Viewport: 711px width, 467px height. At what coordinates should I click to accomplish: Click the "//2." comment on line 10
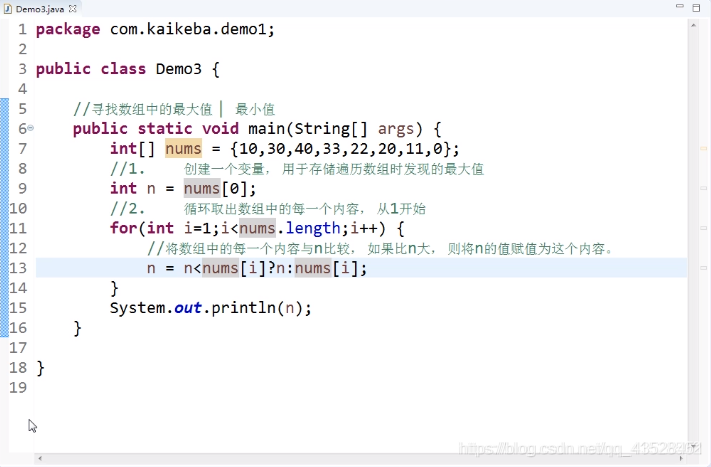(268, 209)
